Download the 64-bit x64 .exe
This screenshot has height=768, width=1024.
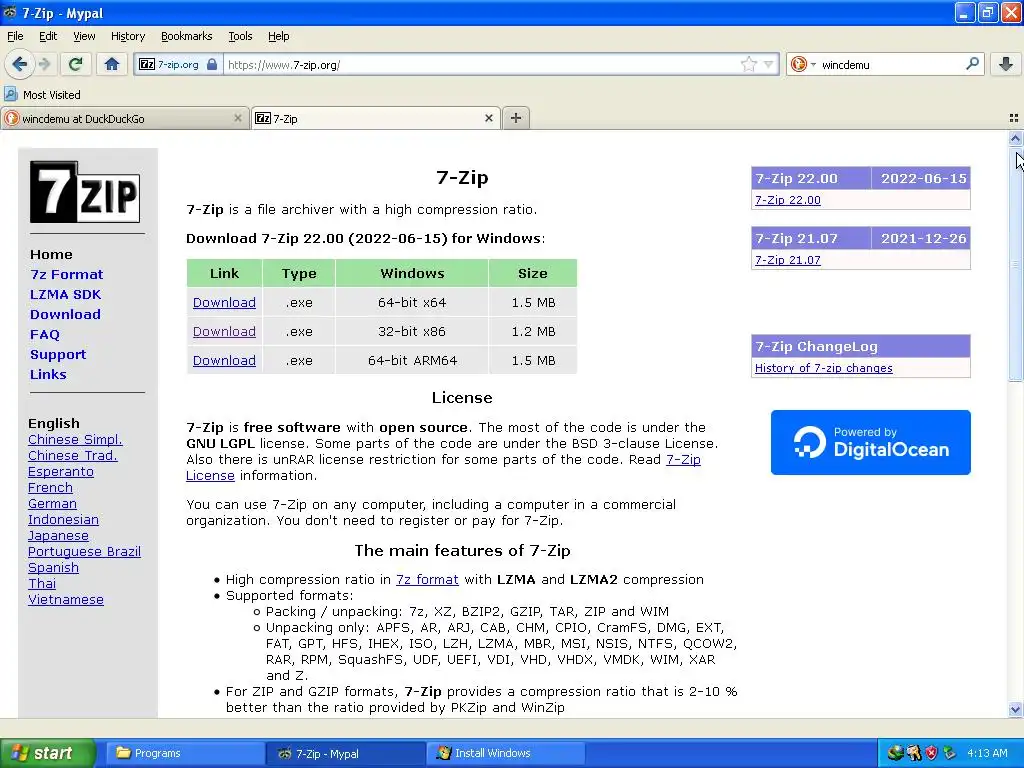click(224, 302)
